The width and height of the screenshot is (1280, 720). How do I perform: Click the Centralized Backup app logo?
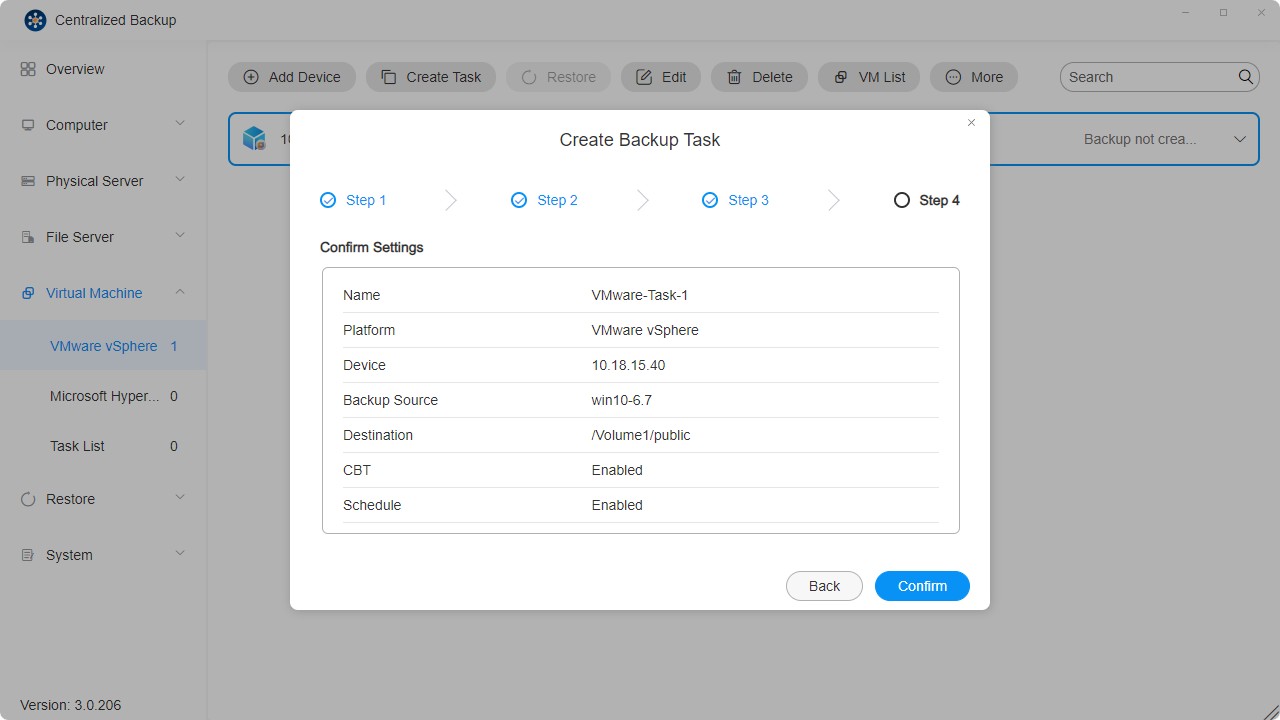pyautogui.click(x=35, y=20)
